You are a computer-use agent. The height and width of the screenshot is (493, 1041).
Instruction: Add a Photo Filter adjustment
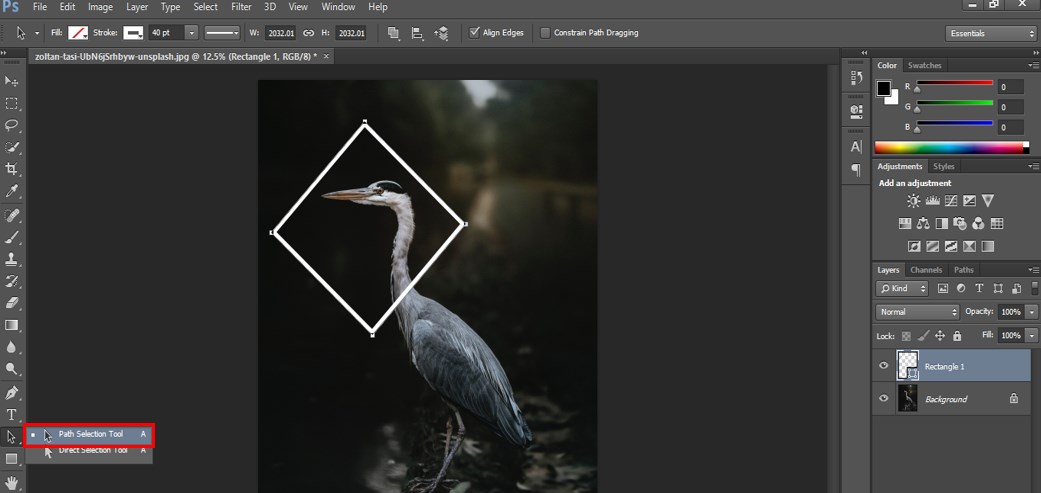pyautogui.click(x=960, y=224)
